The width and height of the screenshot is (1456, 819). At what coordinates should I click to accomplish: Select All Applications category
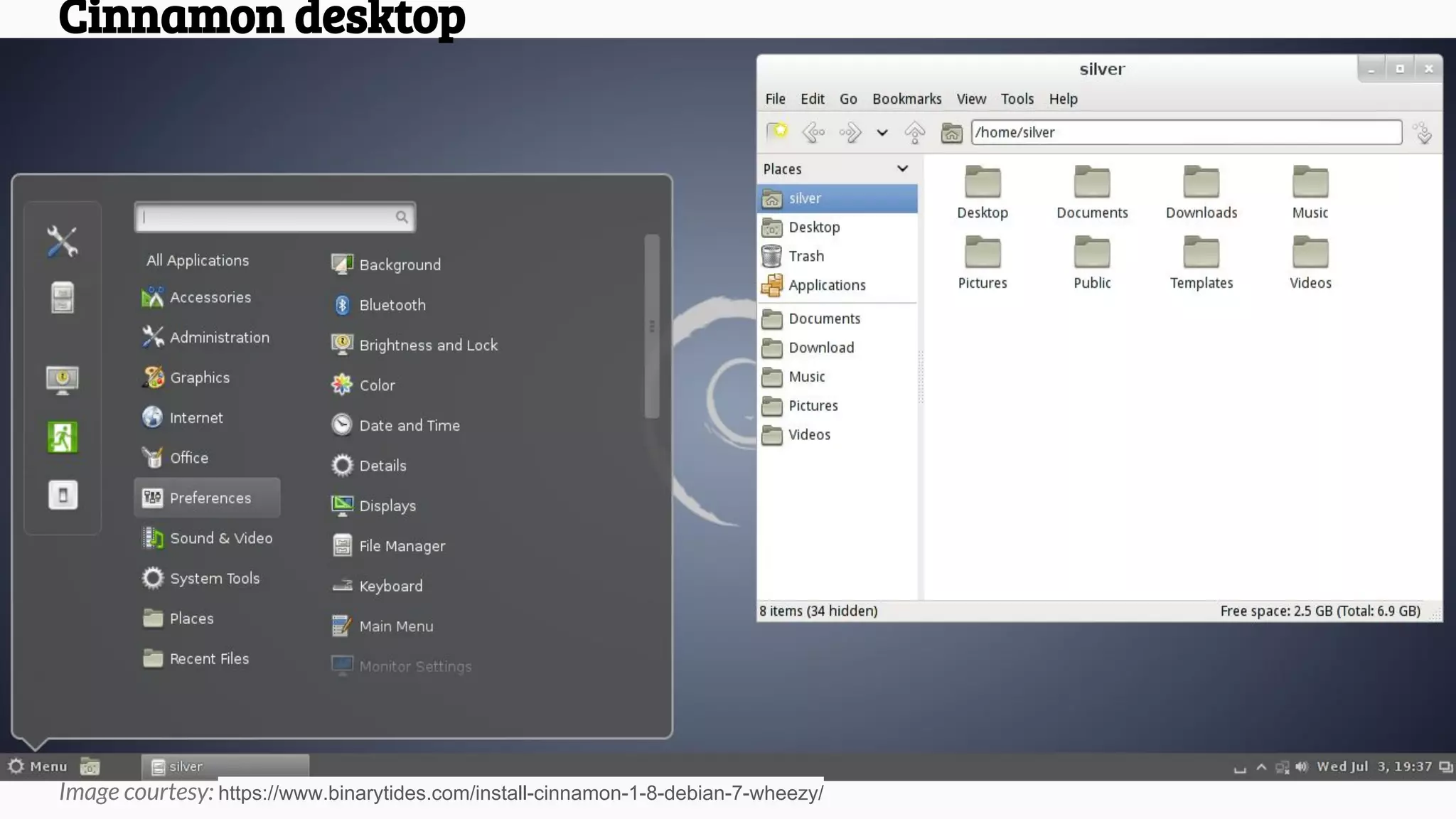[198, 260]
